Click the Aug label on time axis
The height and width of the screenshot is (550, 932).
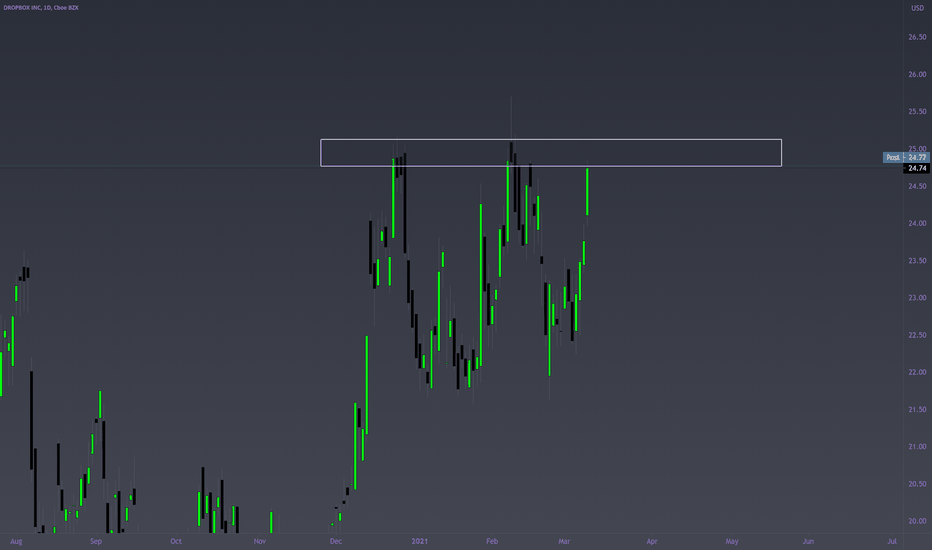point(16,541)
